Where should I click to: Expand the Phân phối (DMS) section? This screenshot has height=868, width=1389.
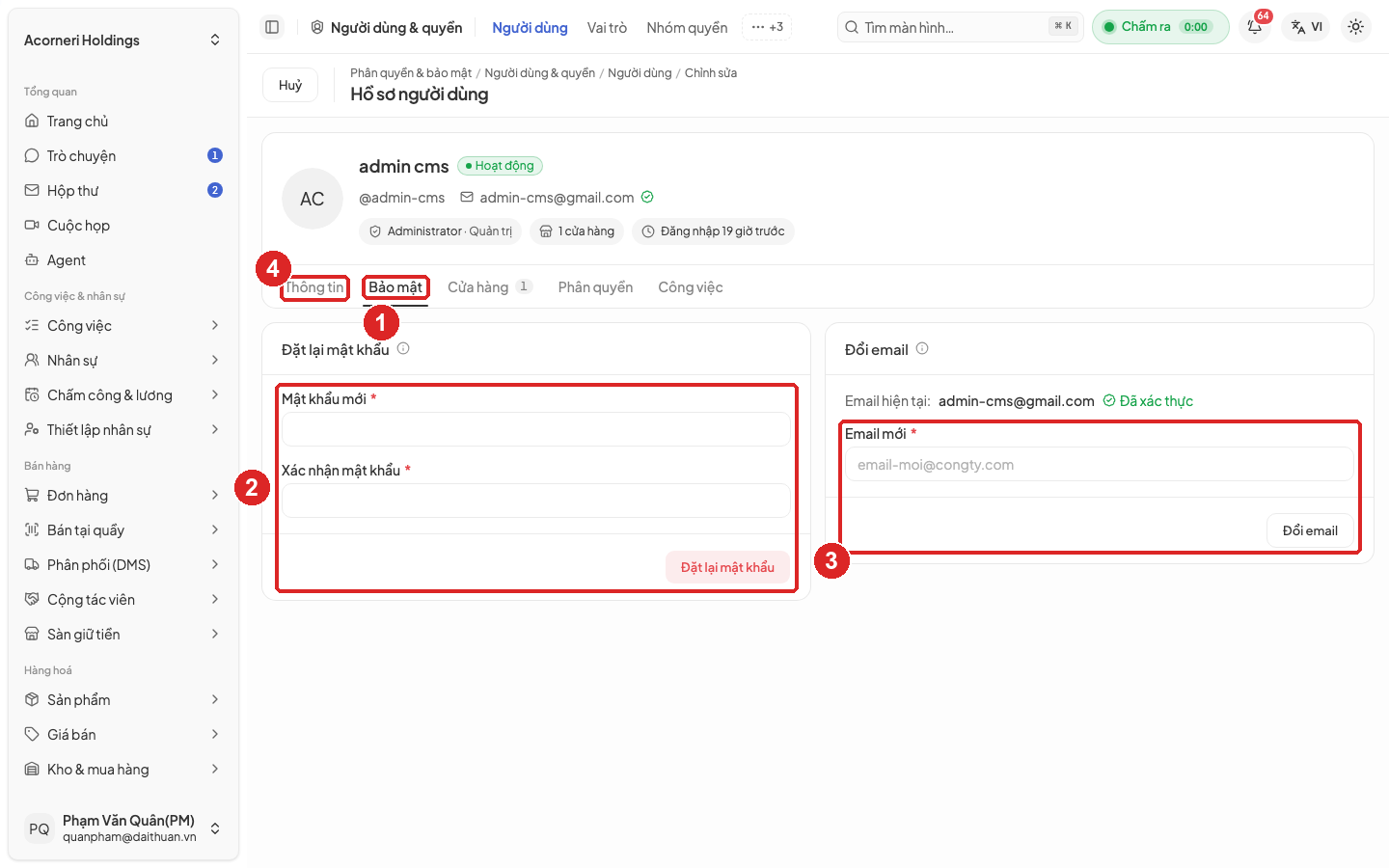click(123, 565)
